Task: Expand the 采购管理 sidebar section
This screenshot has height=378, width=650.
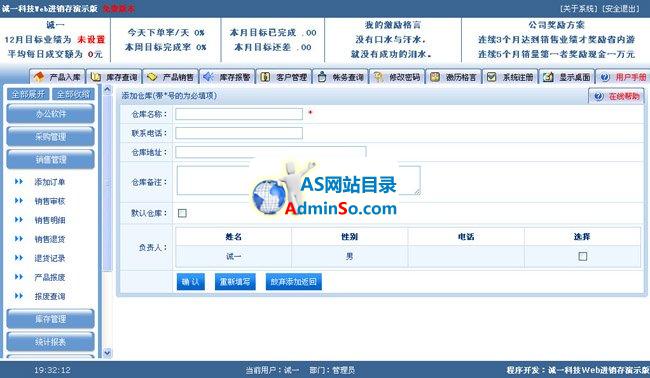Action: coord(51,136)
